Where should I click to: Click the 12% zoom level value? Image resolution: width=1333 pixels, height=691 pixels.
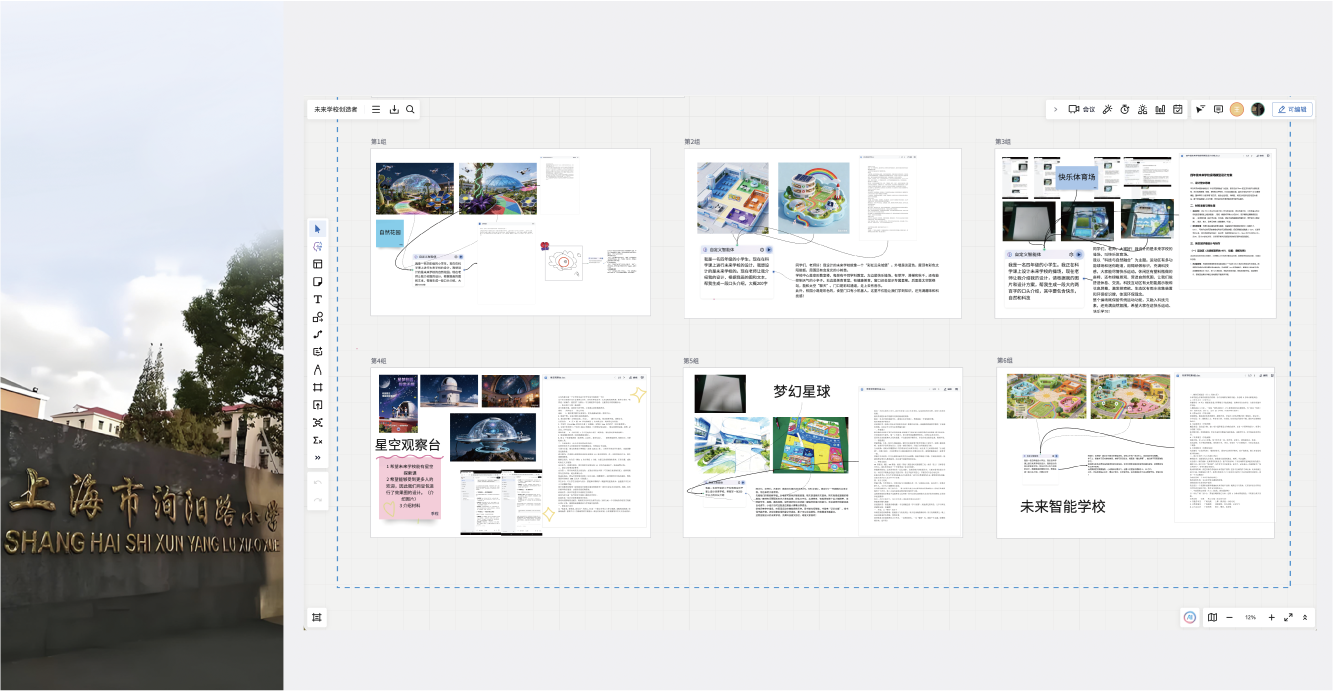pyautogui.click(x=1250, y=617)
